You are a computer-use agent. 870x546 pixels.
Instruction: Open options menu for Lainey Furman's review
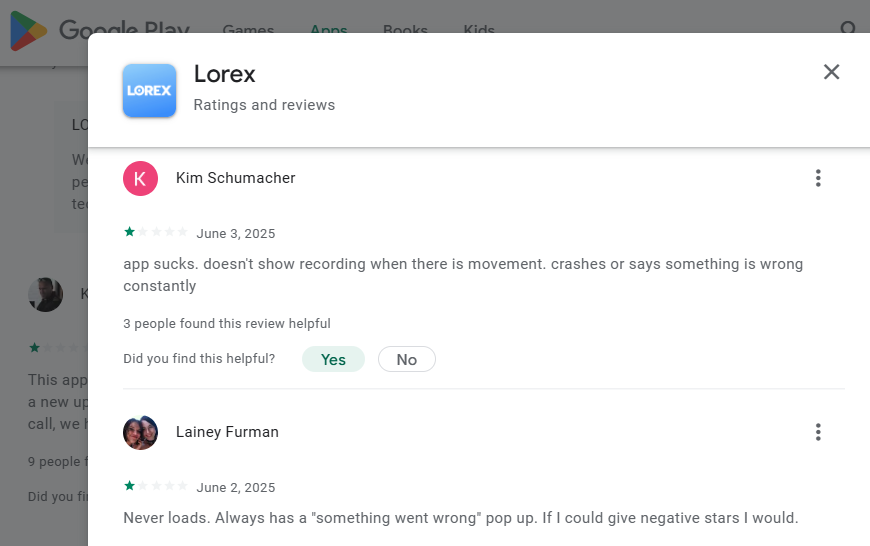[818, 432]
